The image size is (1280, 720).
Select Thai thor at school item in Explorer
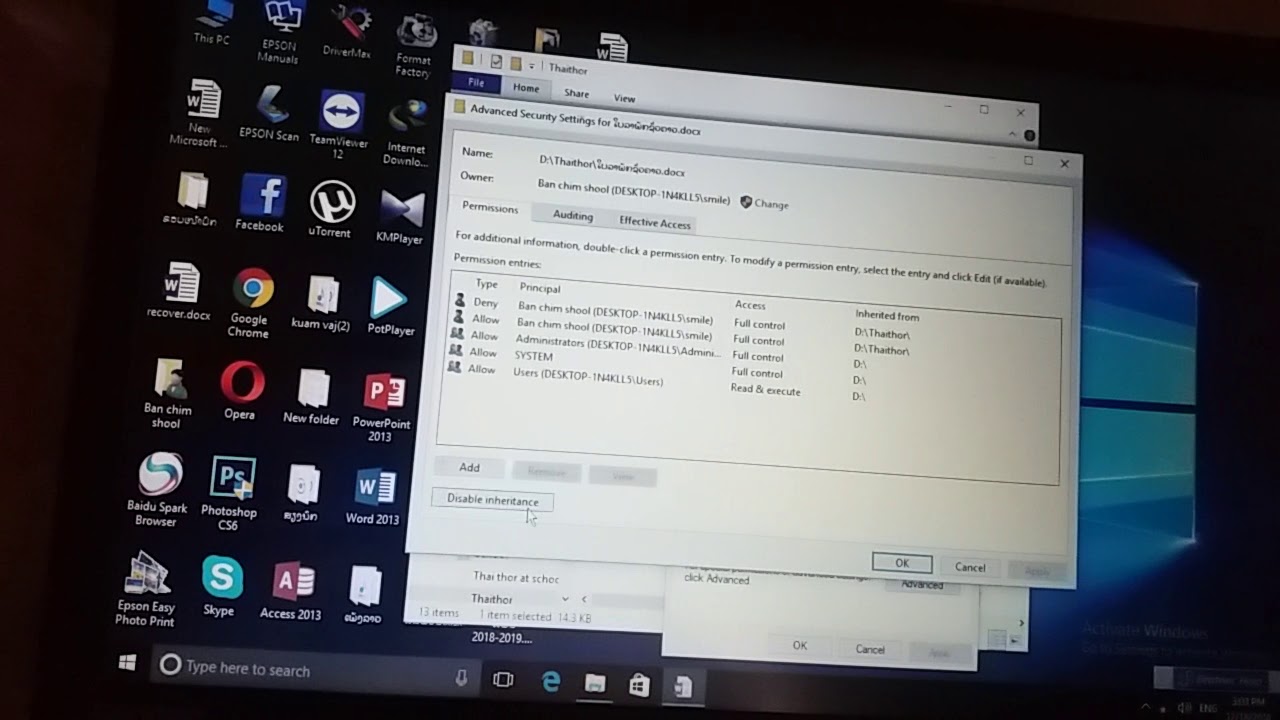tap(516, 577)
